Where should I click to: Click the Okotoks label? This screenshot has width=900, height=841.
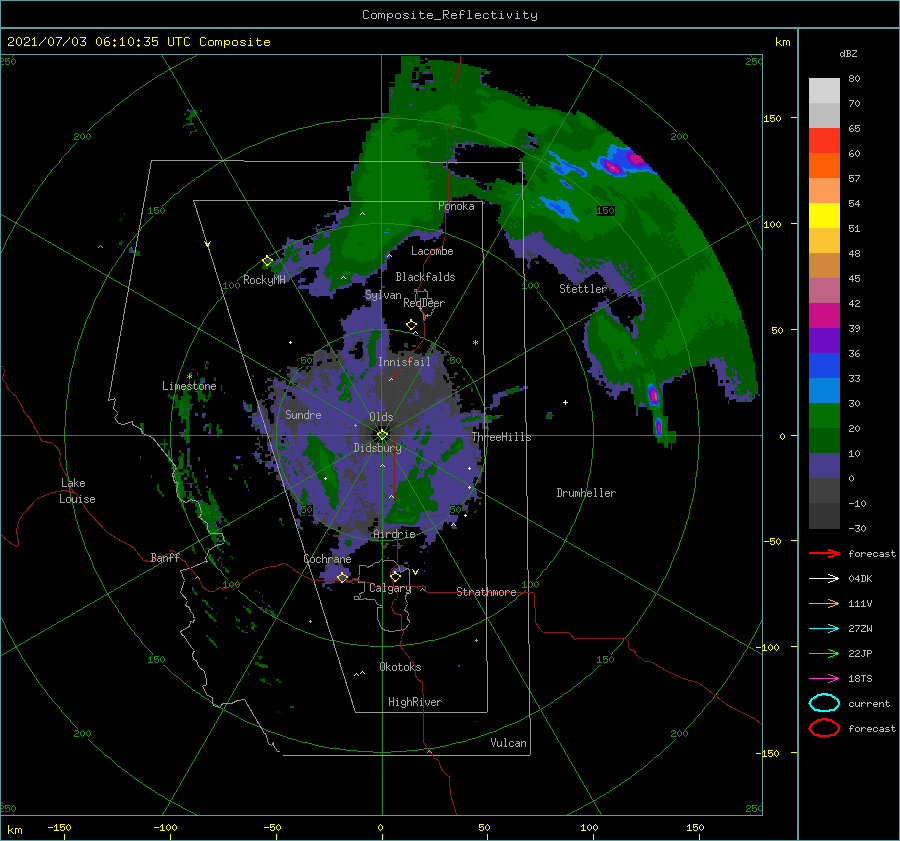click(x=400, y=667)
